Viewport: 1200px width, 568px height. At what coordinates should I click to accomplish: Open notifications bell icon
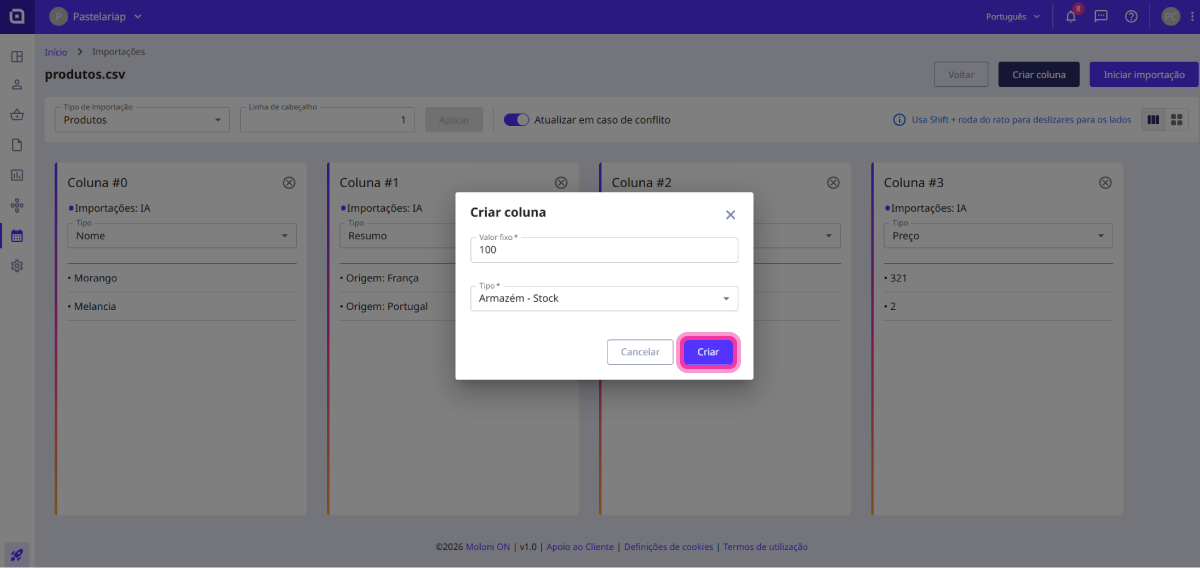(1071, 16)
